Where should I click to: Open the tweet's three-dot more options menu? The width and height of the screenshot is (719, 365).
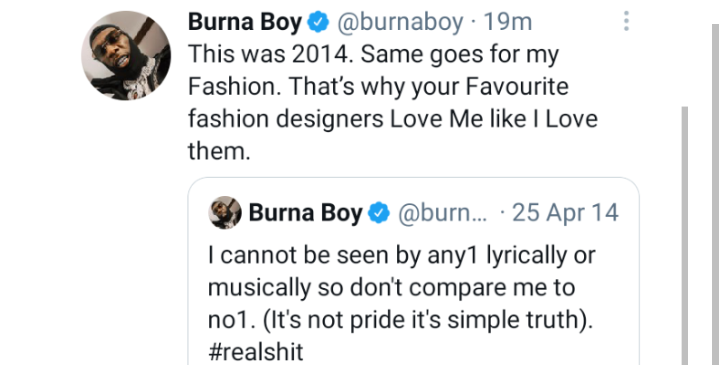click(x=626, y=21)
